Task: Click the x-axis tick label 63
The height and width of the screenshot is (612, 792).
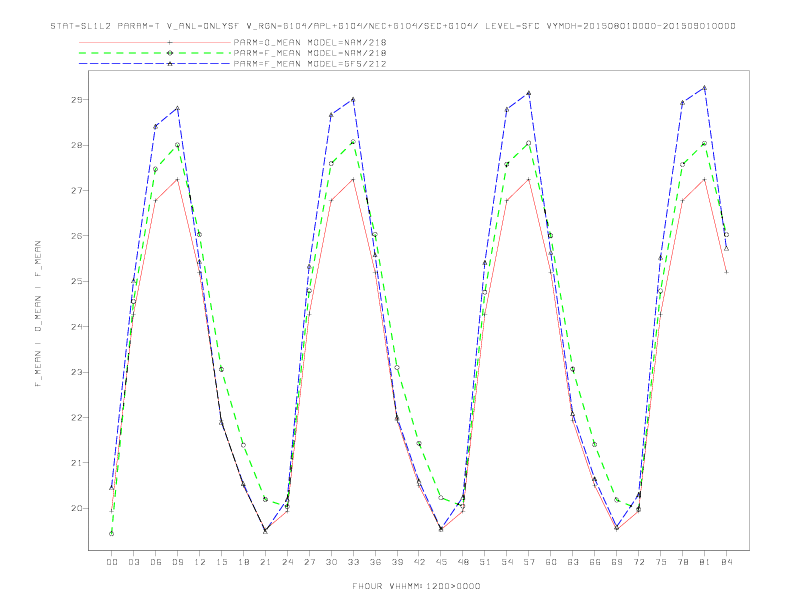Action: (573, 562)
